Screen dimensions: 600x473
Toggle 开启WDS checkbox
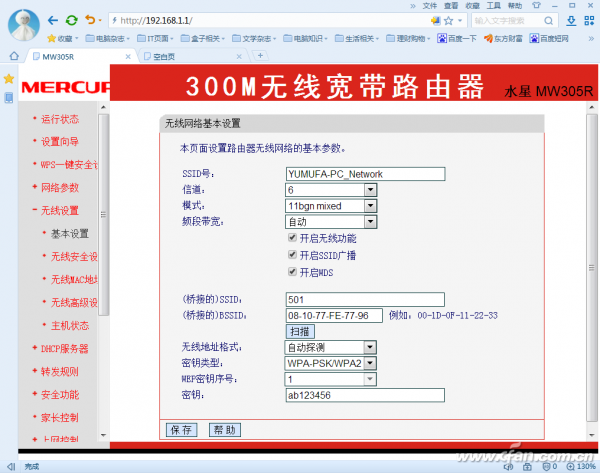coord(292,272)
